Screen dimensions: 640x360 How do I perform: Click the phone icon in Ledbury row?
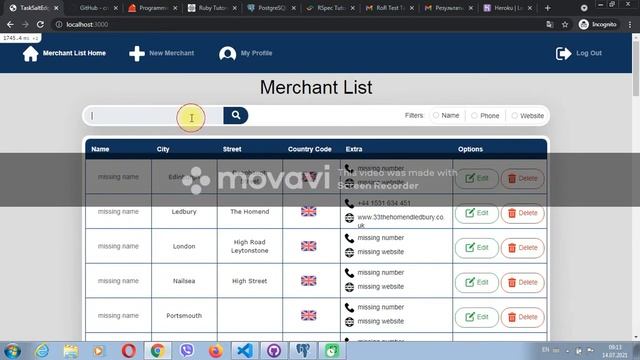(349, 203)
